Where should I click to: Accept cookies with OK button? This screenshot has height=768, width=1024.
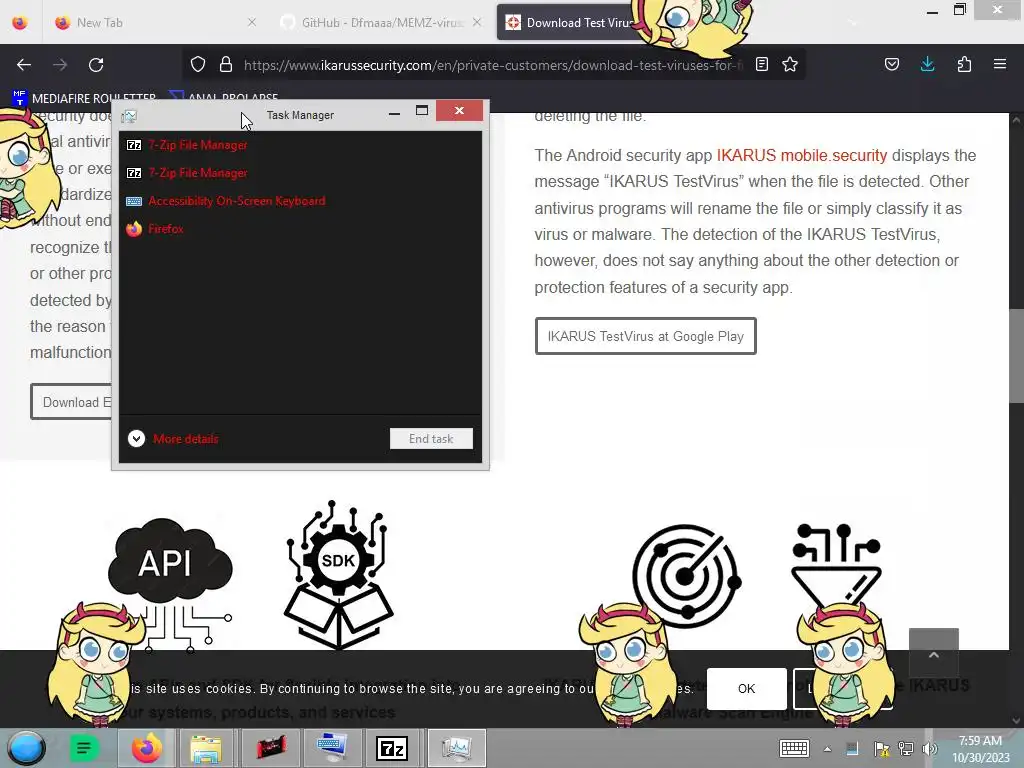point(746,689)
